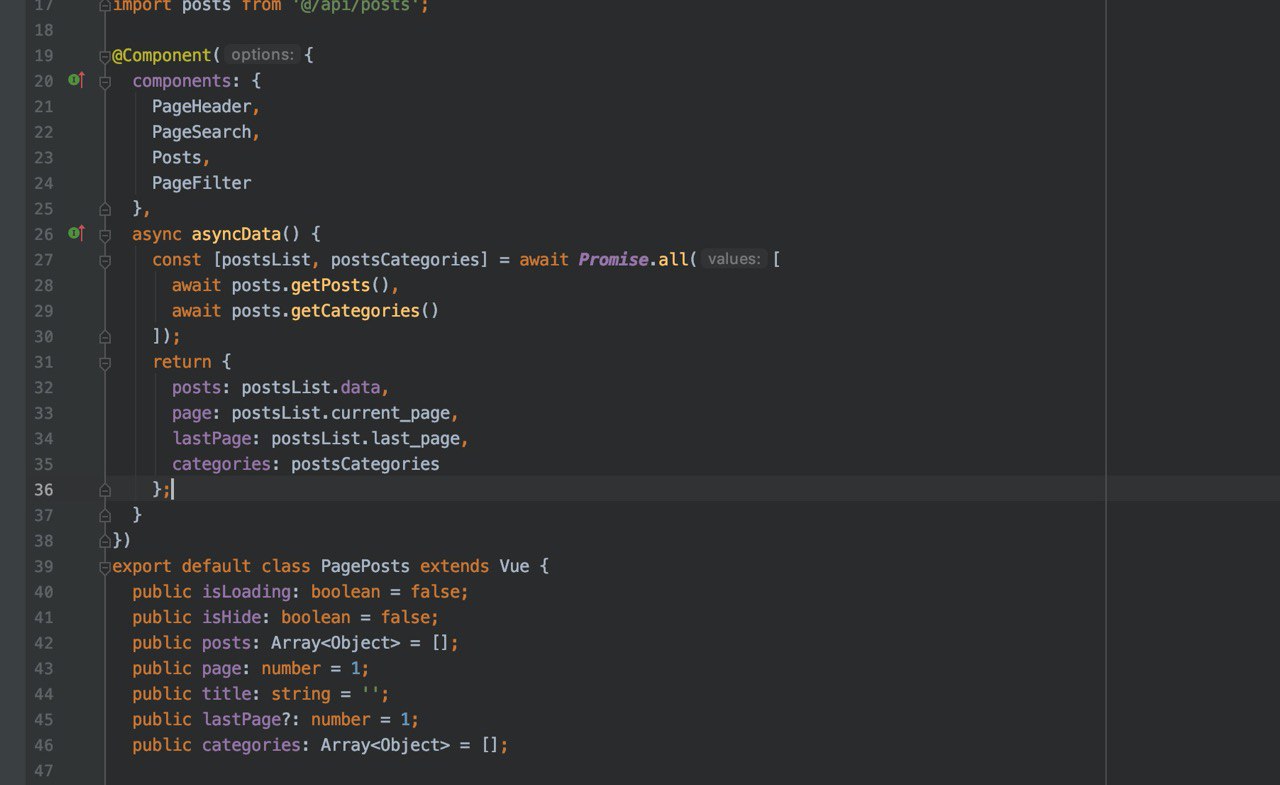
Task: Click the fold end marker on line 37
Action: click(105, 514)
